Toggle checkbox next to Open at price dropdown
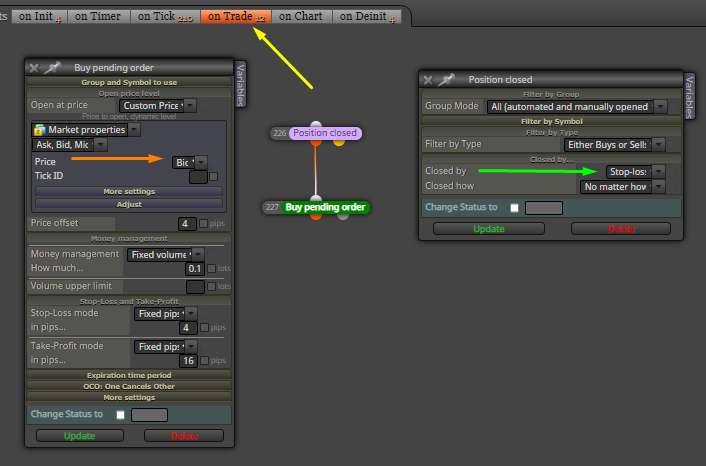Screen dimensions: 706x466 (204, 105)
